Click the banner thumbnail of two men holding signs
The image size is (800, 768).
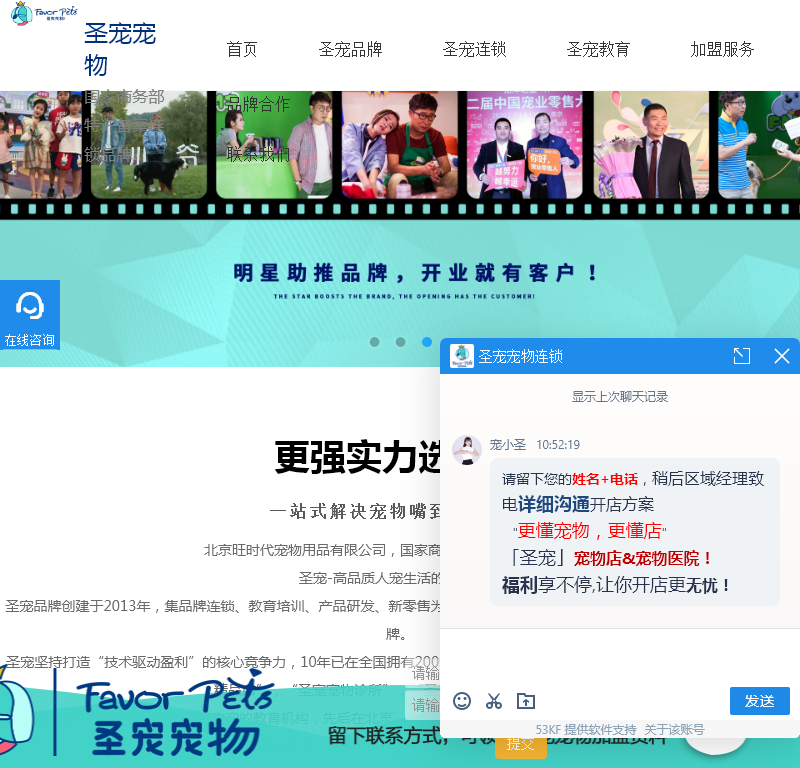click(x=524, y=144)
